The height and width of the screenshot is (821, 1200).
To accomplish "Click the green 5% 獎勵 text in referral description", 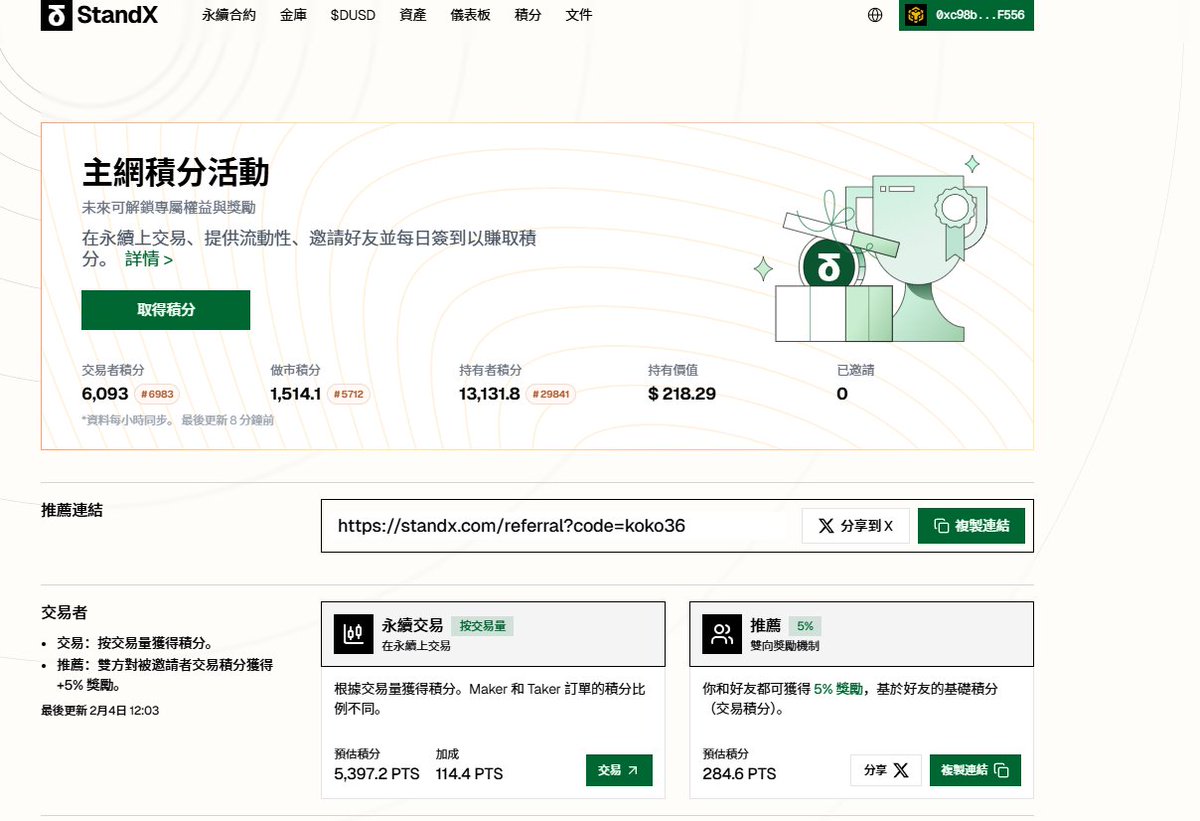I will click(838, 689).
